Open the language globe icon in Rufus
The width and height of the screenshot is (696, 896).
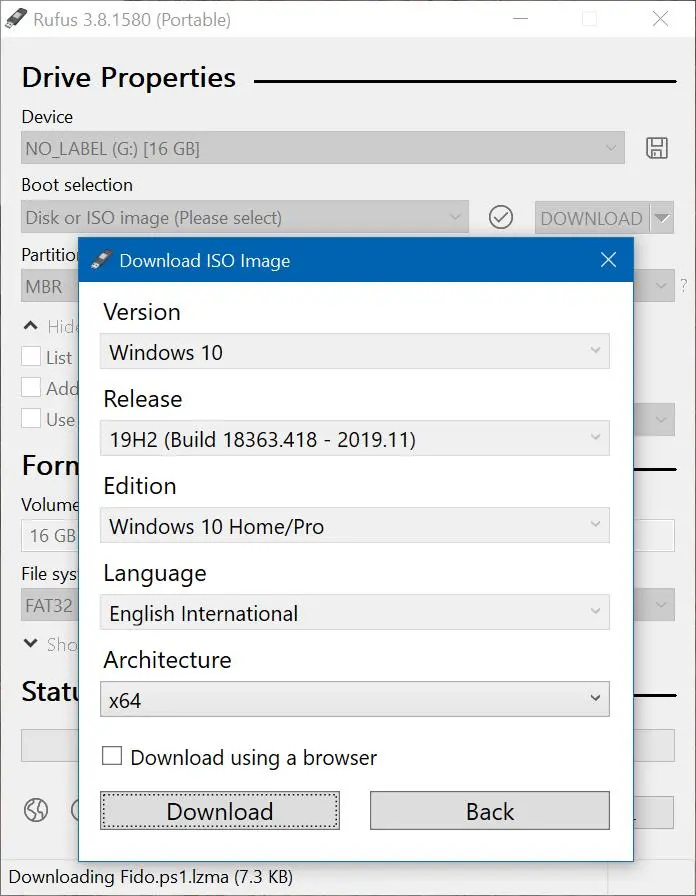click(36, 810)
